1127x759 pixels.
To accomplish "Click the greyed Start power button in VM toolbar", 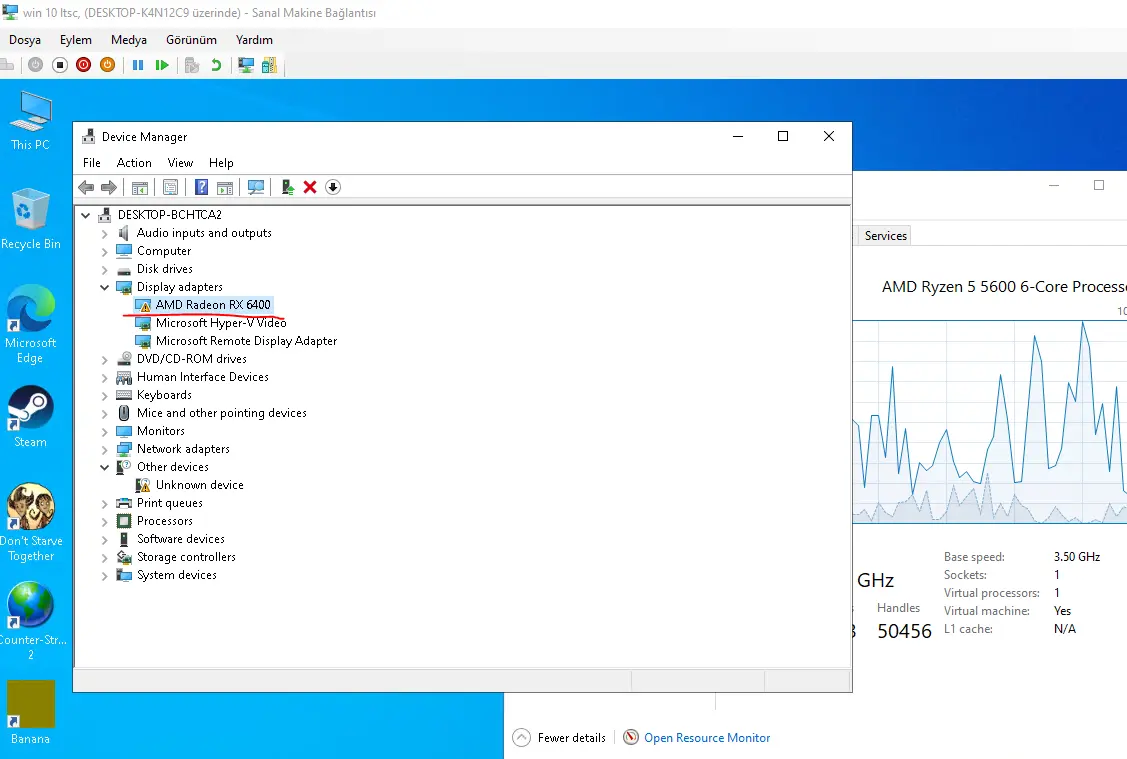I will (35, 65).
